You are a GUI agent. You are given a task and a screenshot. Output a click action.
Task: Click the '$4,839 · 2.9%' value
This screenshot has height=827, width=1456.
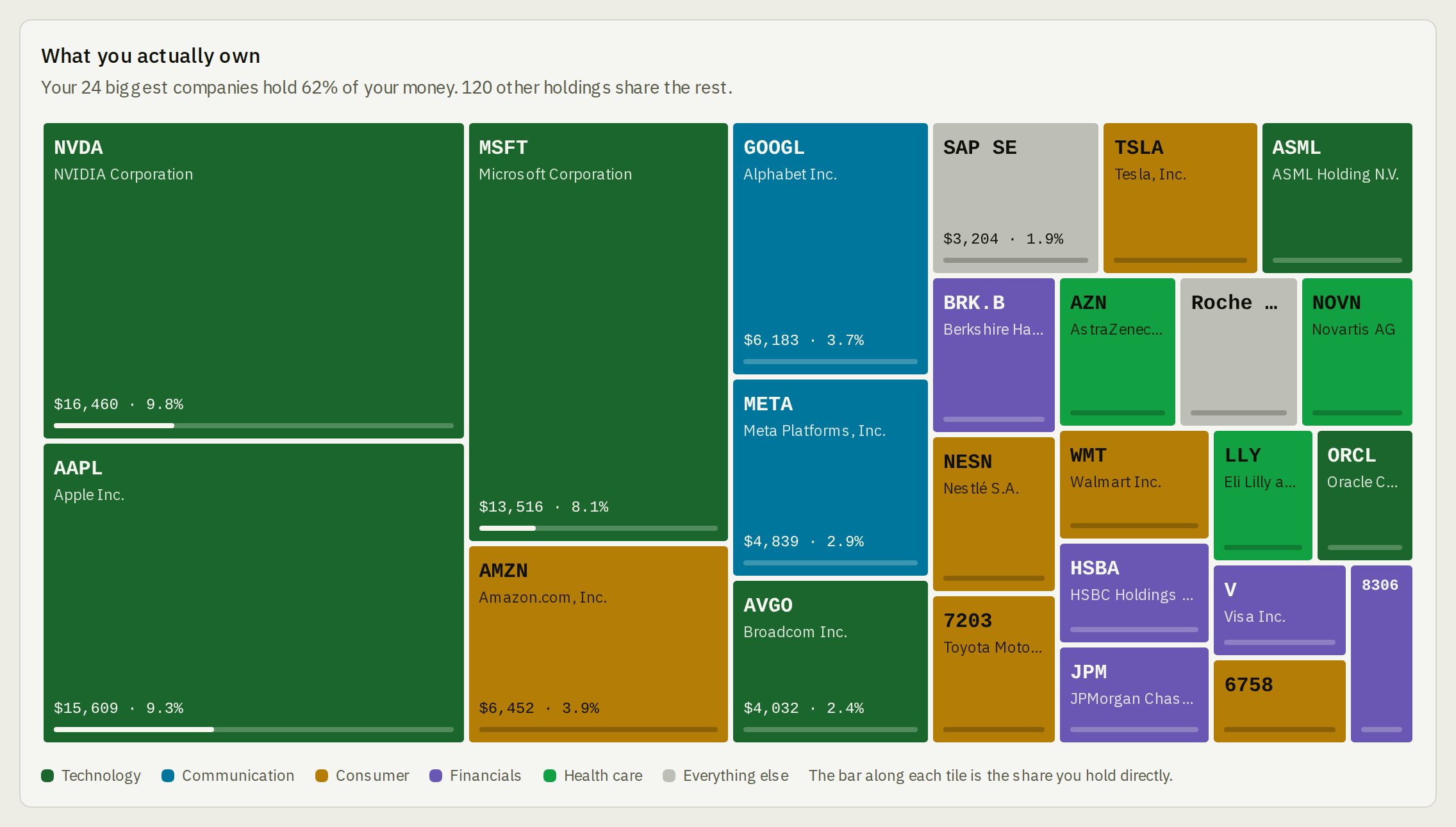click(804, 542)
